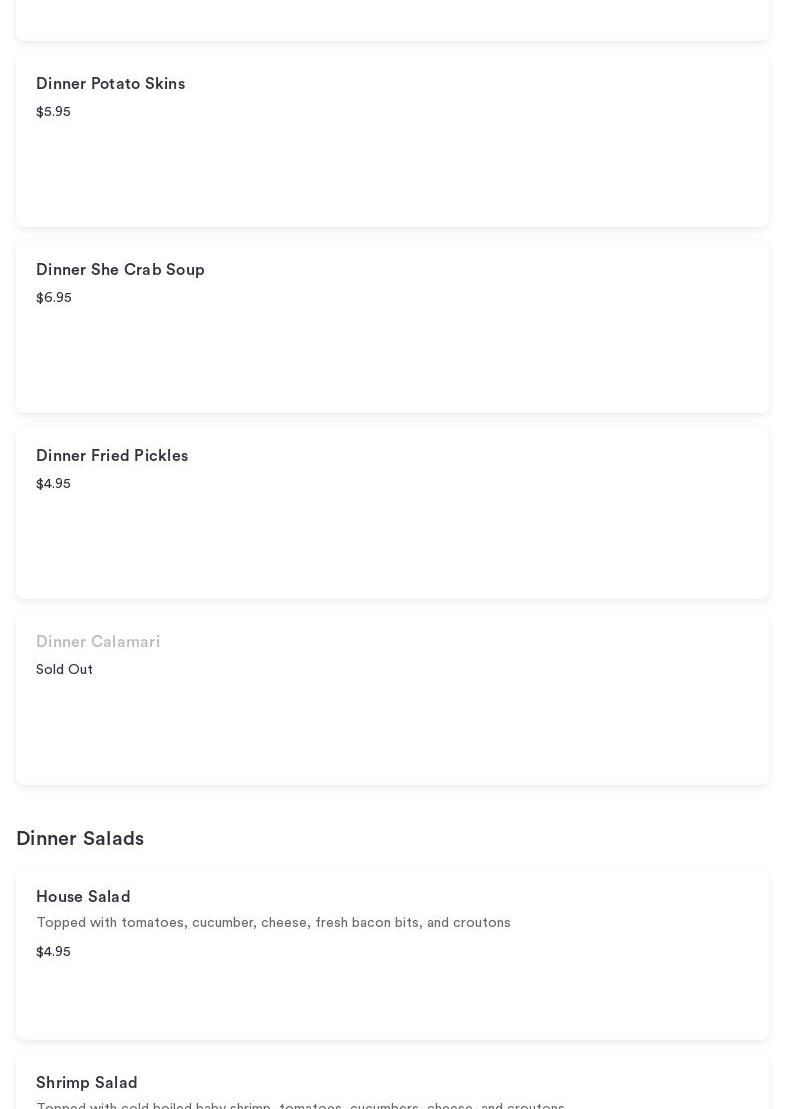Screen dimensions: 785x1109
Task: Select the Dinner She Crab Soup title
Action: coord(120,270)
